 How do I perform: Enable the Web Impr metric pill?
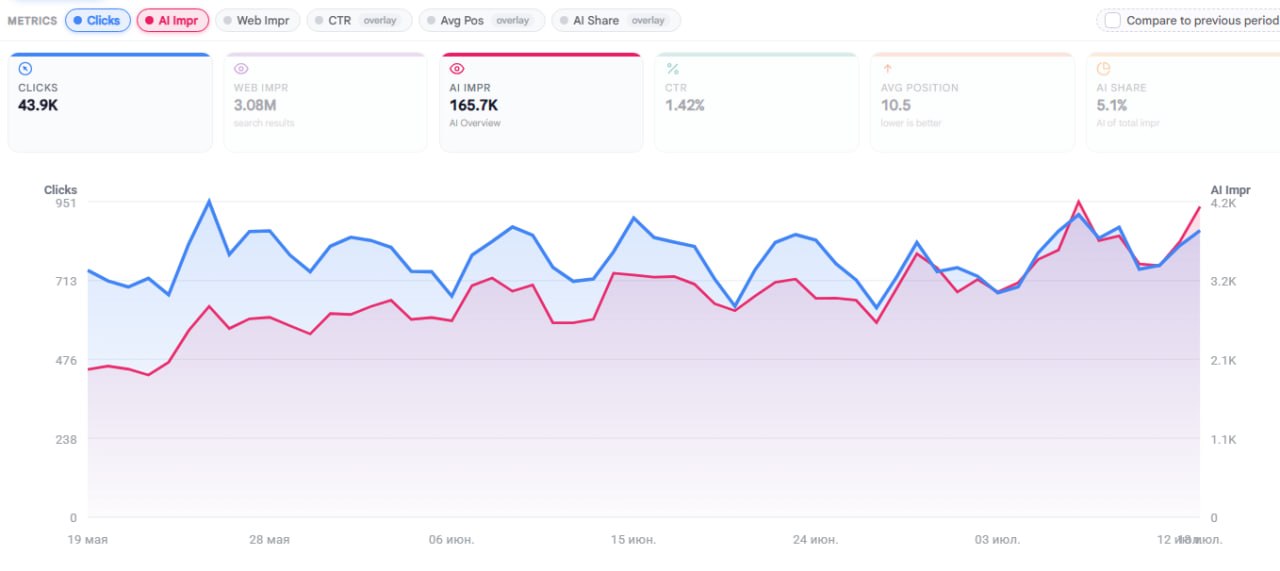coord(257,20)
